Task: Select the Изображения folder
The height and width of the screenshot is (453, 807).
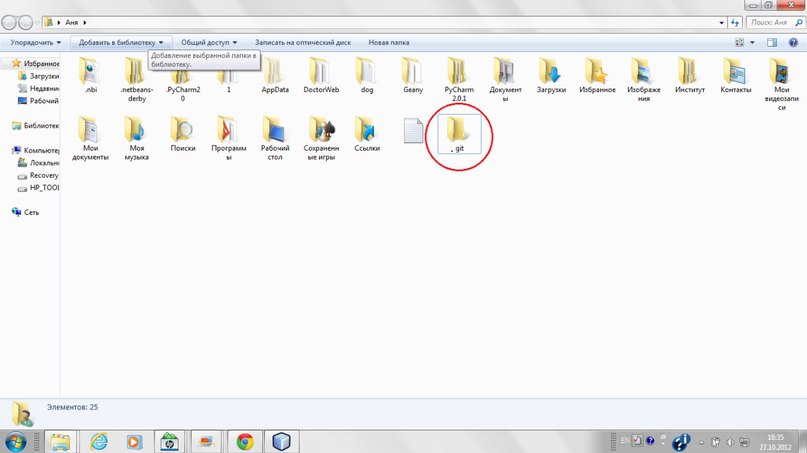Action: tap(643, 80)
